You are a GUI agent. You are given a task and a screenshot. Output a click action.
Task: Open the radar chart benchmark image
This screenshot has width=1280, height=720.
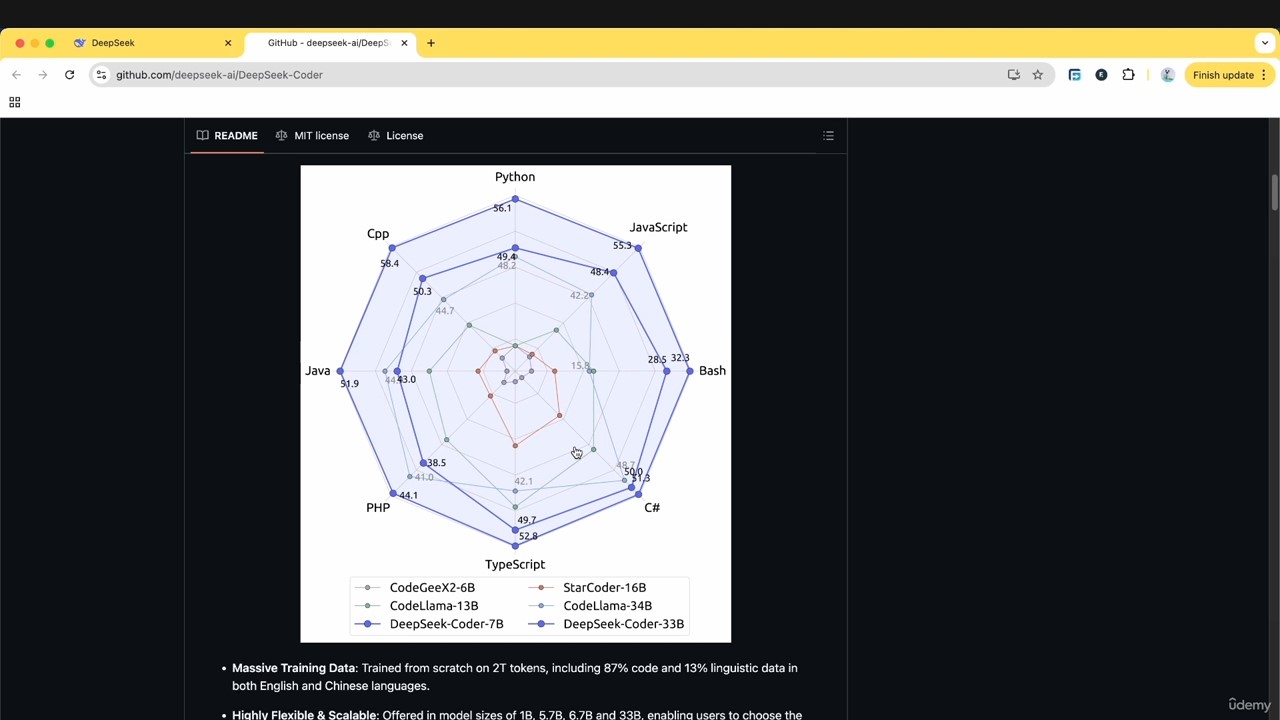point(516,404)
